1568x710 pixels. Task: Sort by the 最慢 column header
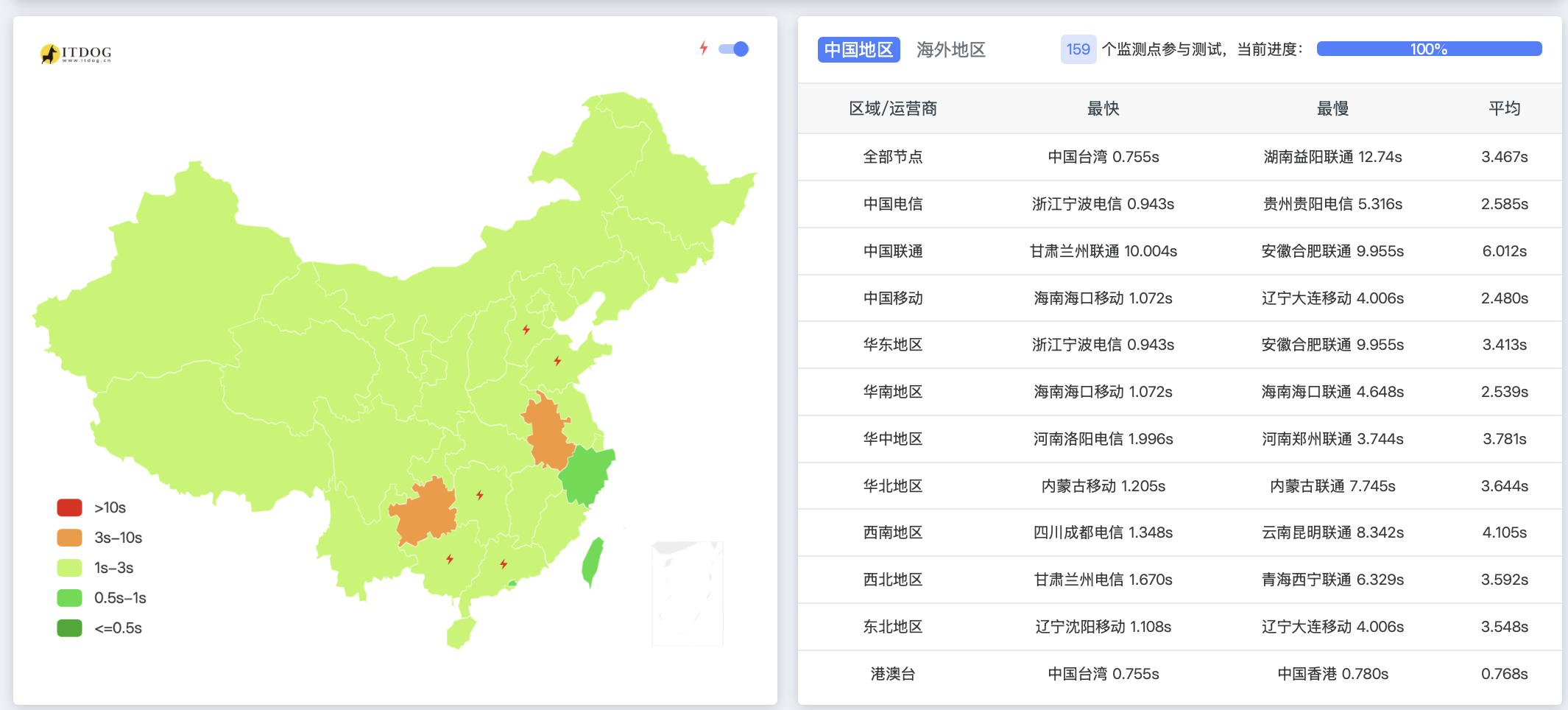[x=1332, y=108]
